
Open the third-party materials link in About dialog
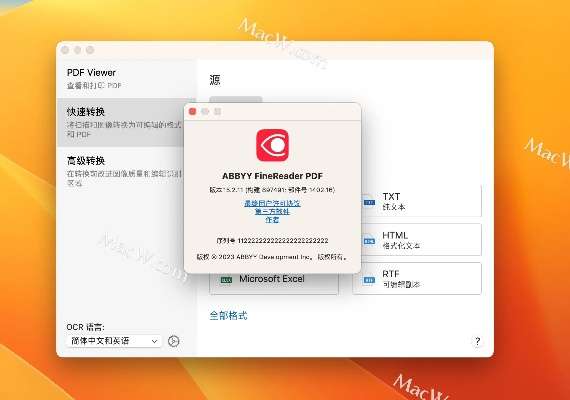click(x=272, y=211)
